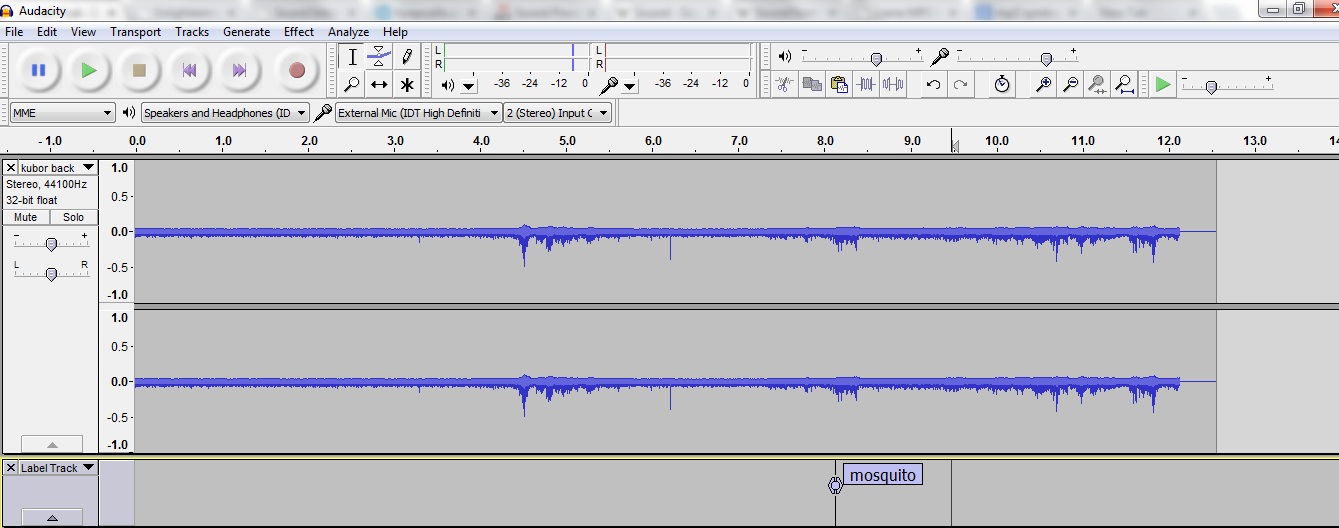Select the Multi-Tool asterisk icon
The image size is (1339, 528).
[407, 85]
